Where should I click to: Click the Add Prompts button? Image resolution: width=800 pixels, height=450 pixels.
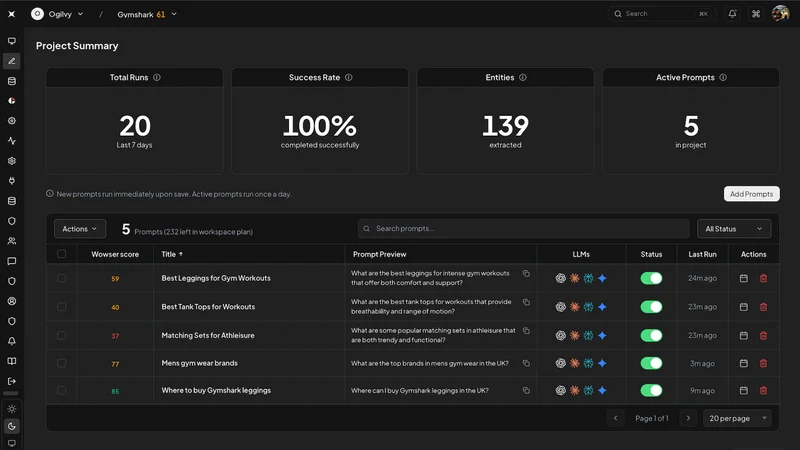pyautogui.click(x=752, y=194)
